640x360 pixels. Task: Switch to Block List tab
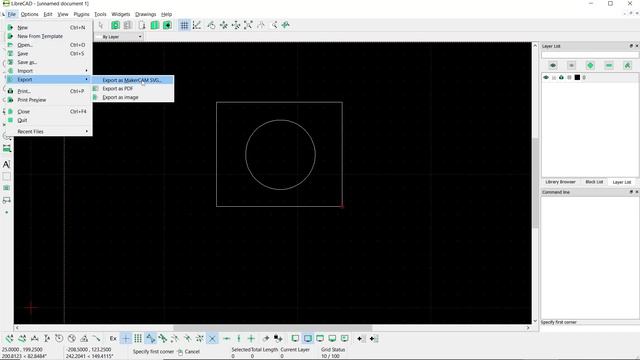(594, 182)
